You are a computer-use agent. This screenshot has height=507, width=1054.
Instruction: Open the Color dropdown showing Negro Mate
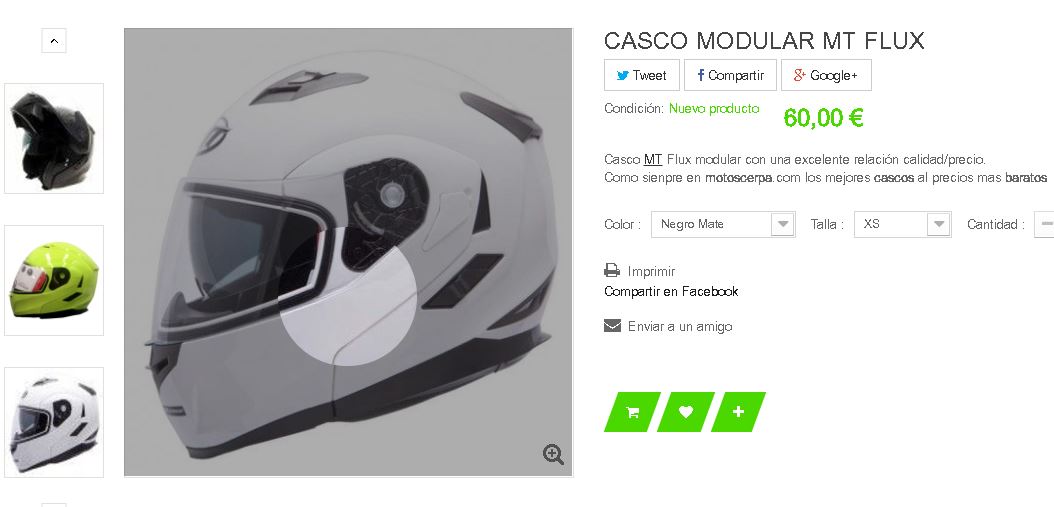[723, 224]
